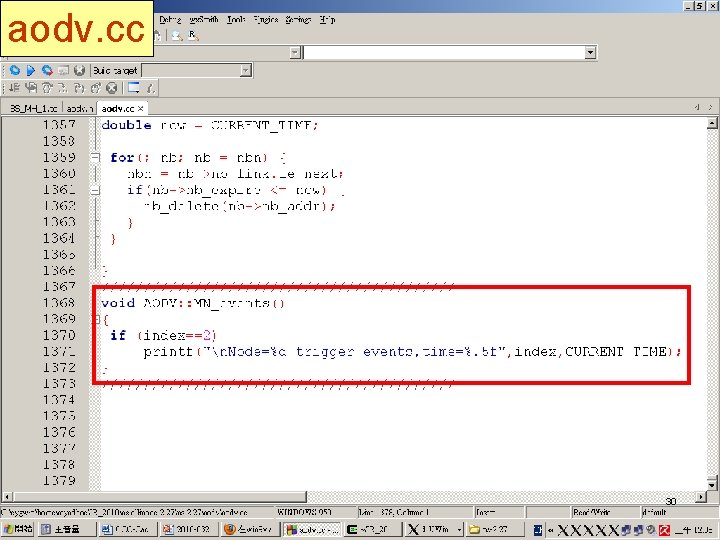Click tab strip scroll-right arrow
The width and height of the screenshot is (720, 540).
click(x=710, y=107)
